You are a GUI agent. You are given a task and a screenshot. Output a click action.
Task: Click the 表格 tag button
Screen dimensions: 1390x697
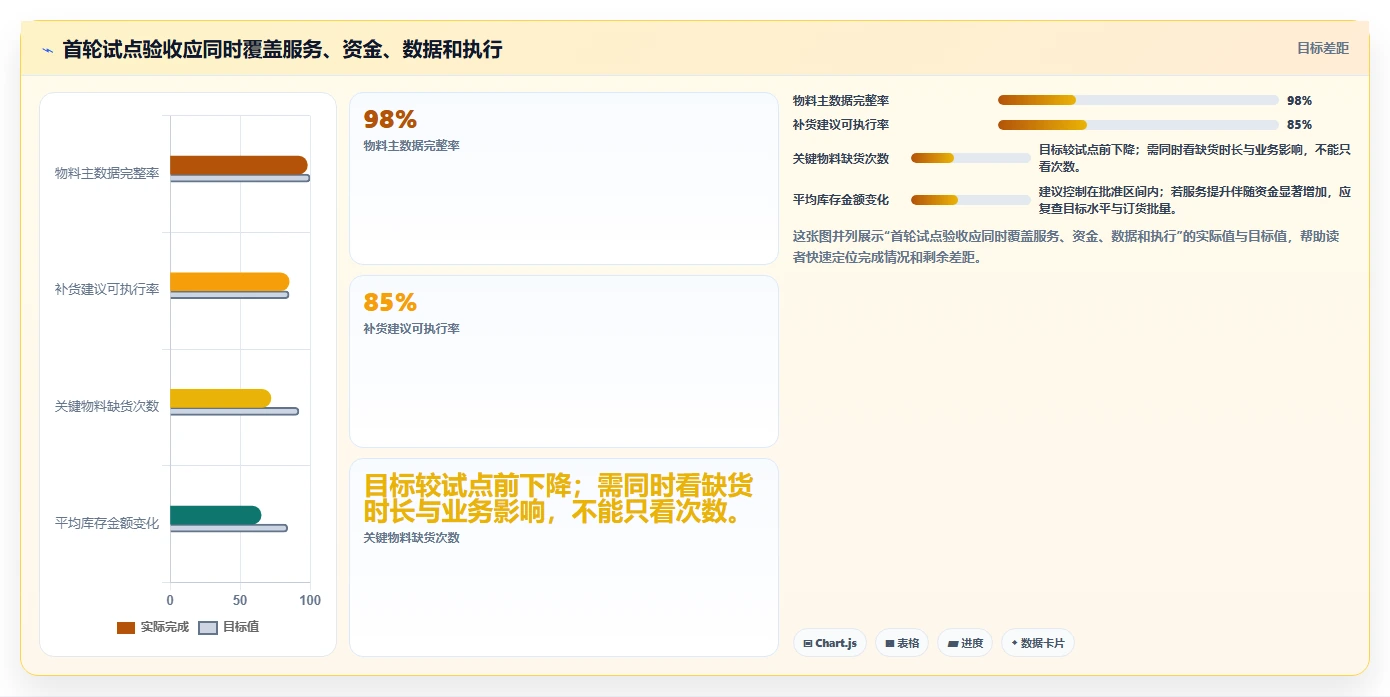pos(902,643)
